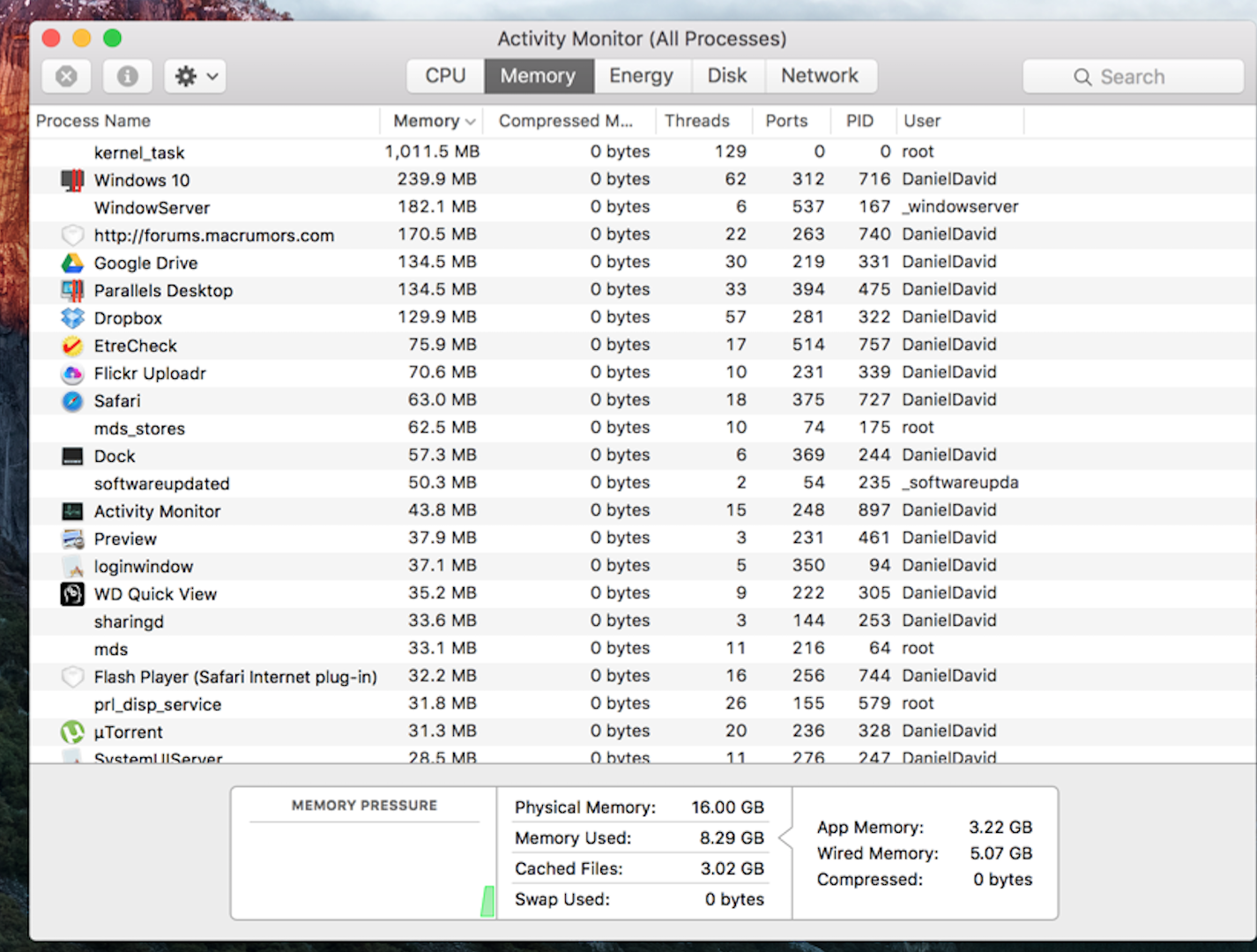Select the mds process name
The width and height of the screenshot is (1257, 952).
click(111, 649)
